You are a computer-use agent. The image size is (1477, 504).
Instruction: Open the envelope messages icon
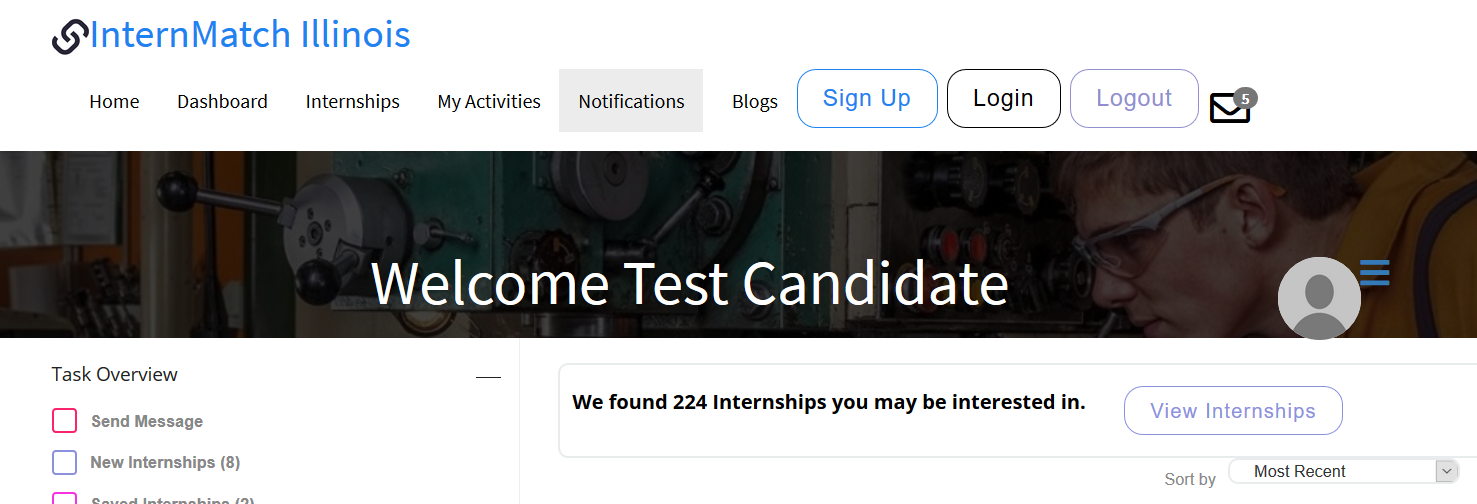(x=1229, y=108)
